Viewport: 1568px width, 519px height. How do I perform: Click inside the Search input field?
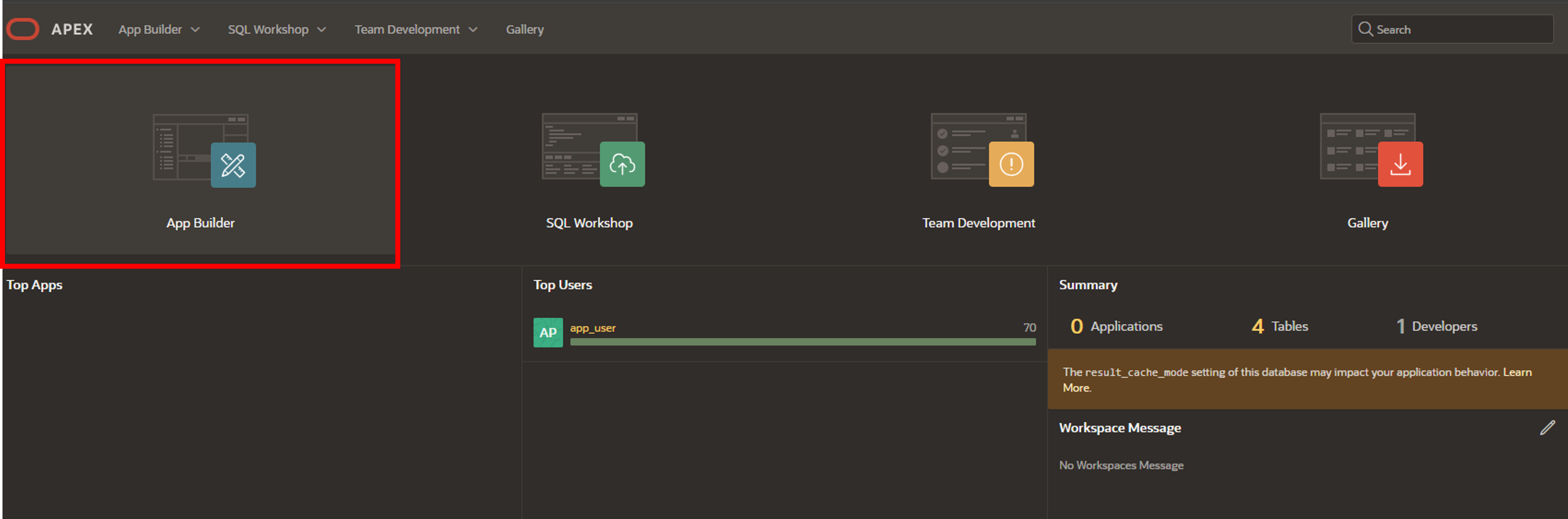click(1455, 28)
